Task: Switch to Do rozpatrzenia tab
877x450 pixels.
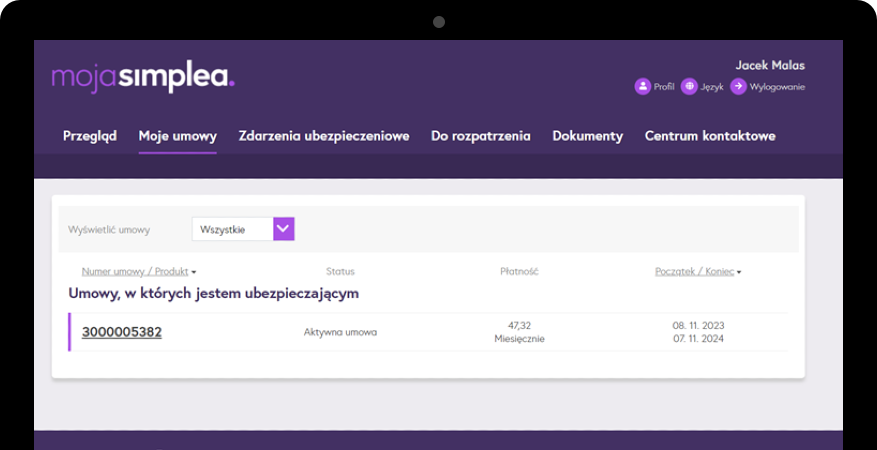Action: pyautogui.click(x=481, y=136)
